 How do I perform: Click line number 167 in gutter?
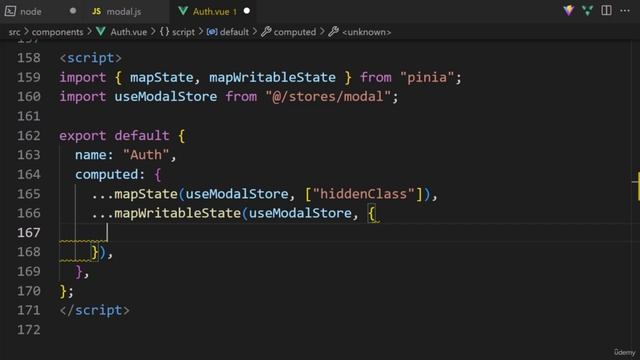click(29, 233)
